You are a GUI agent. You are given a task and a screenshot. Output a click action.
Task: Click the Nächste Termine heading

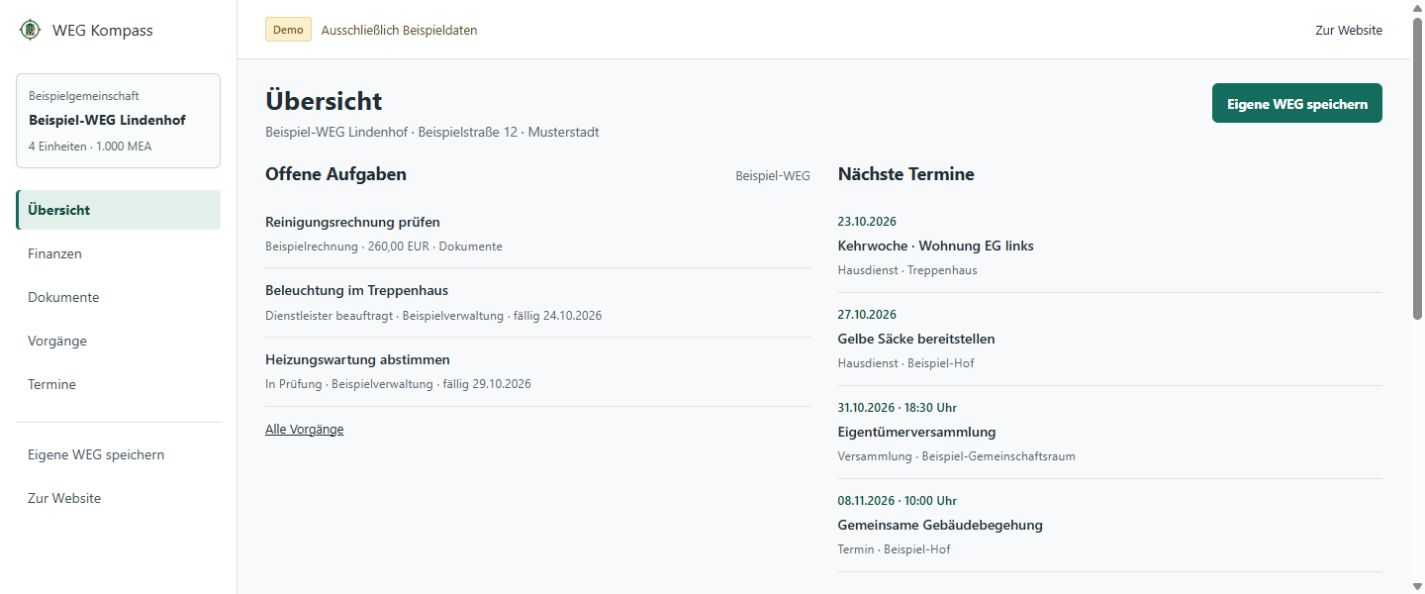point(906,174)
